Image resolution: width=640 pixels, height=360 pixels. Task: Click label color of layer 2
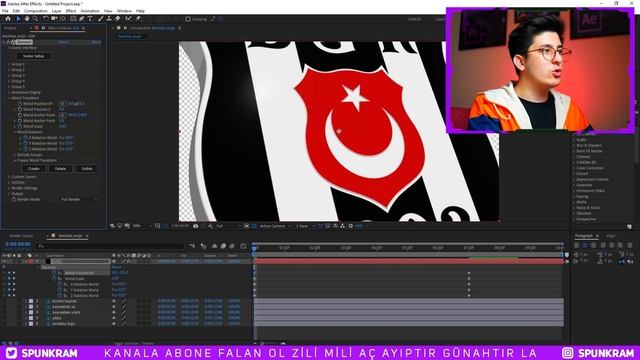pyautogui.click(x=31, y=301)
